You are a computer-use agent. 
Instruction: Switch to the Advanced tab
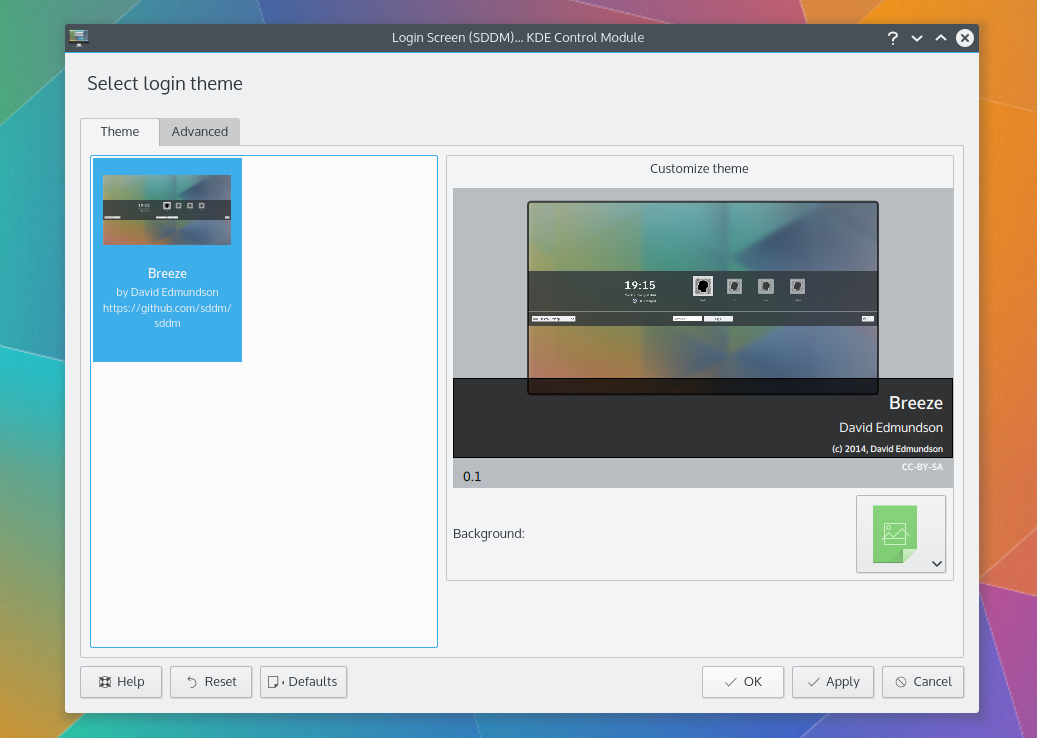click(199, 132)
